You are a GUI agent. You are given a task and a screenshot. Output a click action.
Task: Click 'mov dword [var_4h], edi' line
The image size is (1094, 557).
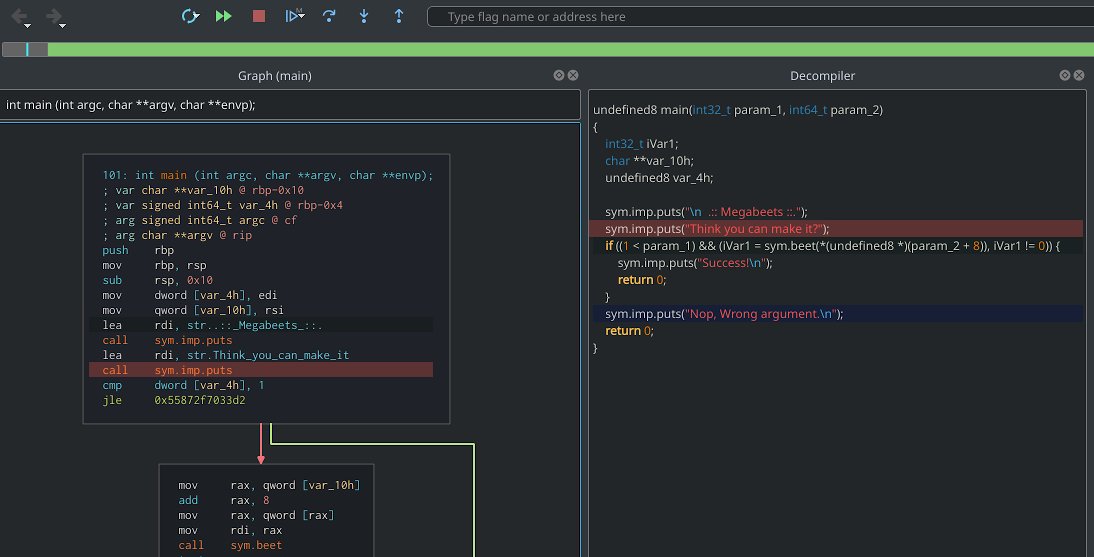point(190,295)
